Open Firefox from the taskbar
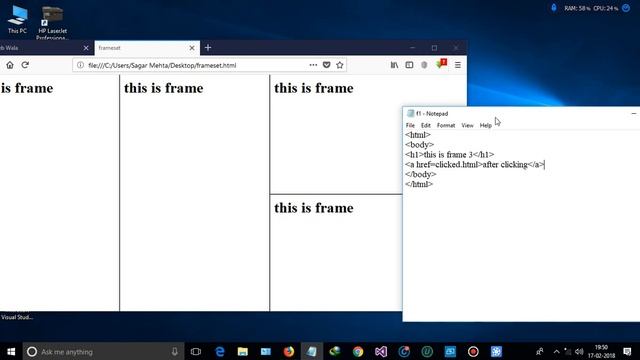 pos(289,351)
